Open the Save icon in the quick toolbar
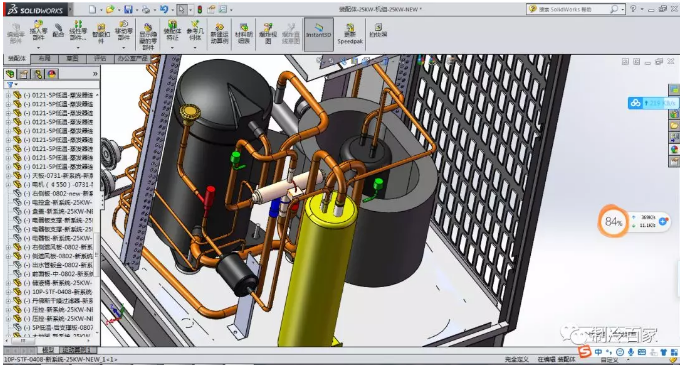 coord(128,9)
